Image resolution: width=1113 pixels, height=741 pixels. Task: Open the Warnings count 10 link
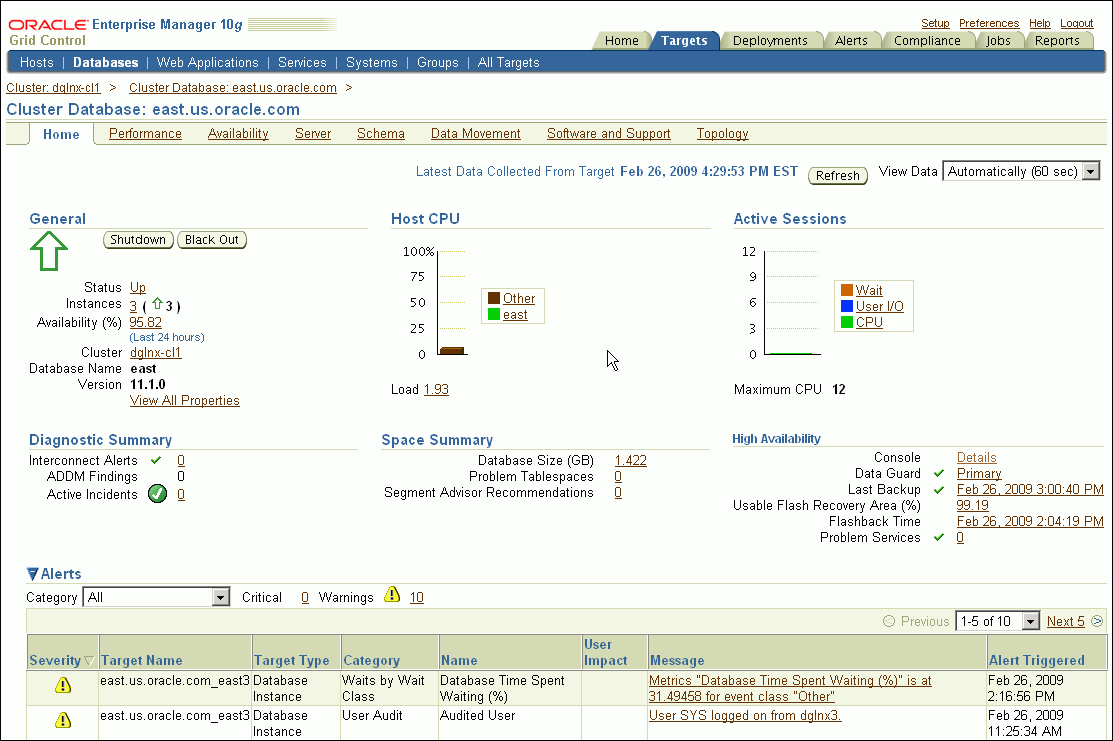417,598
